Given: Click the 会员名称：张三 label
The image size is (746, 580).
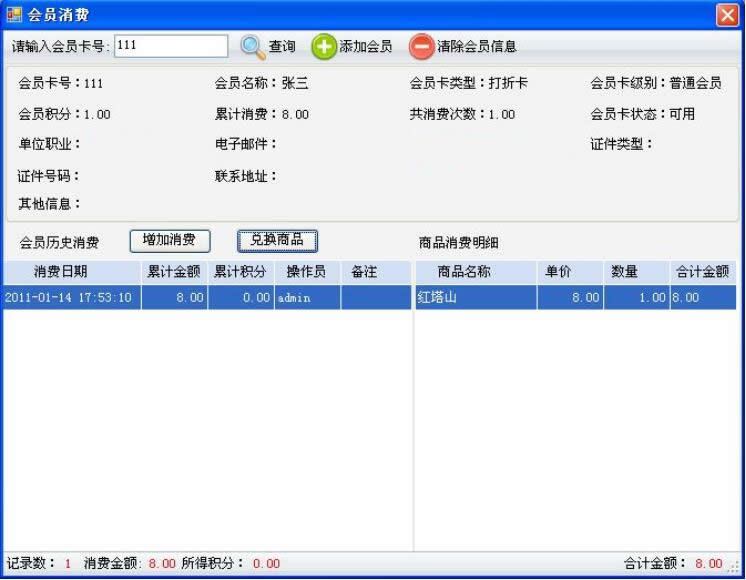Looking at the screenshot, I should click(x=262, y=83).
